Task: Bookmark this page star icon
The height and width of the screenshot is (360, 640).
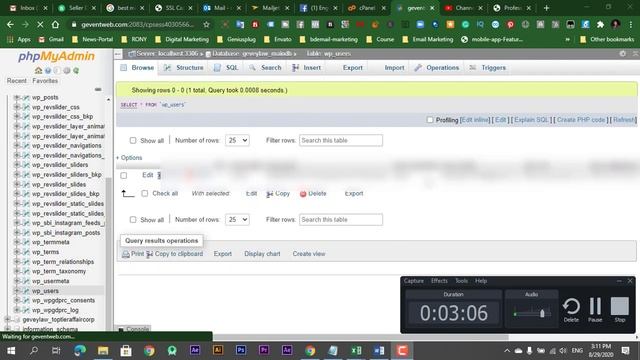Action: point(207,24)
